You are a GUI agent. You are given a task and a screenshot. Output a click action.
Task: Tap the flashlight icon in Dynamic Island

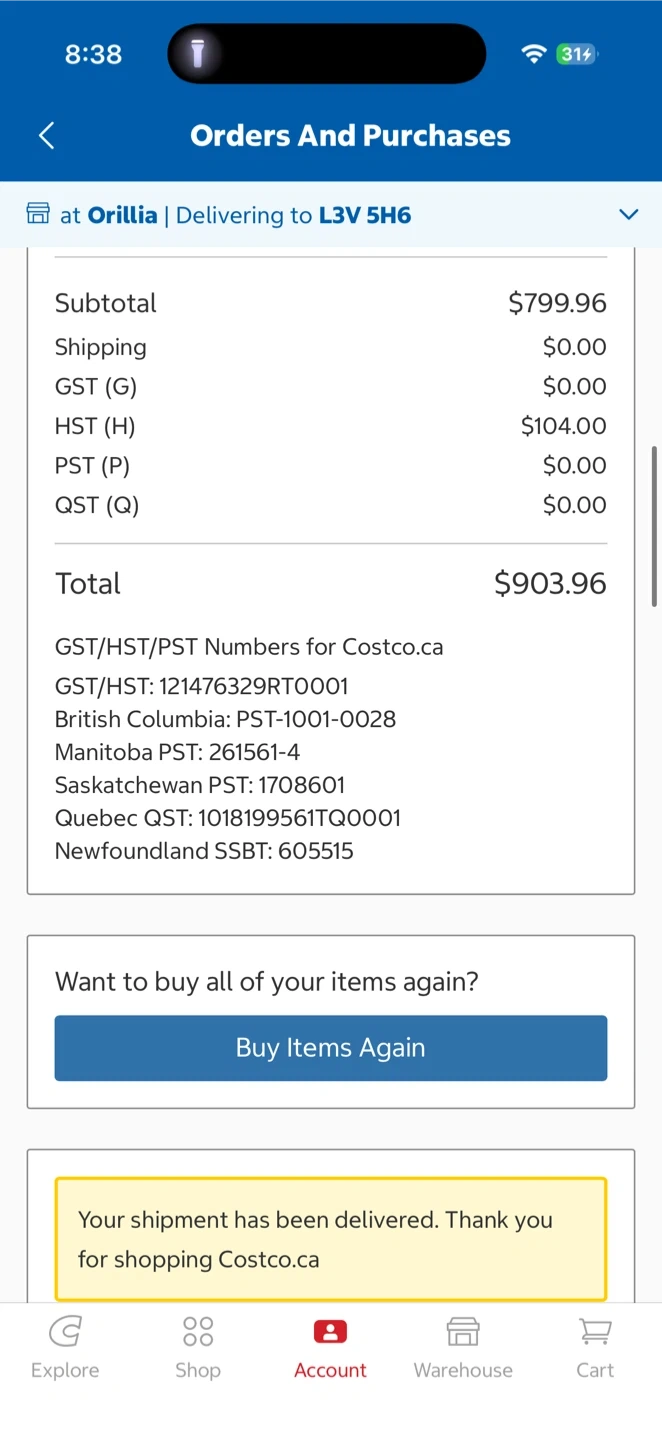pos(197,54)
